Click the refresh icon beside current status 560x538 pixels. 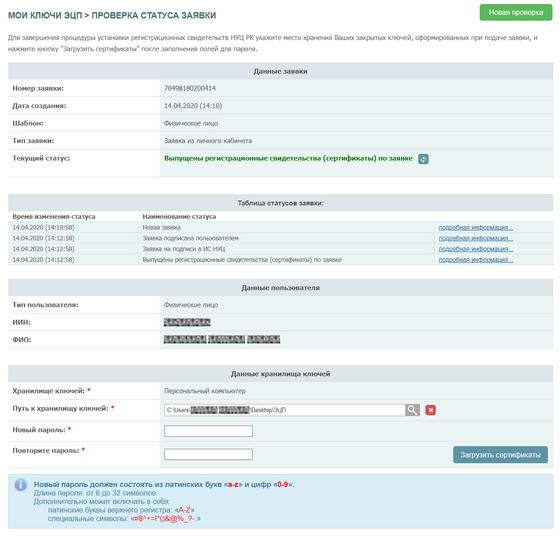(x=423, y=159)
